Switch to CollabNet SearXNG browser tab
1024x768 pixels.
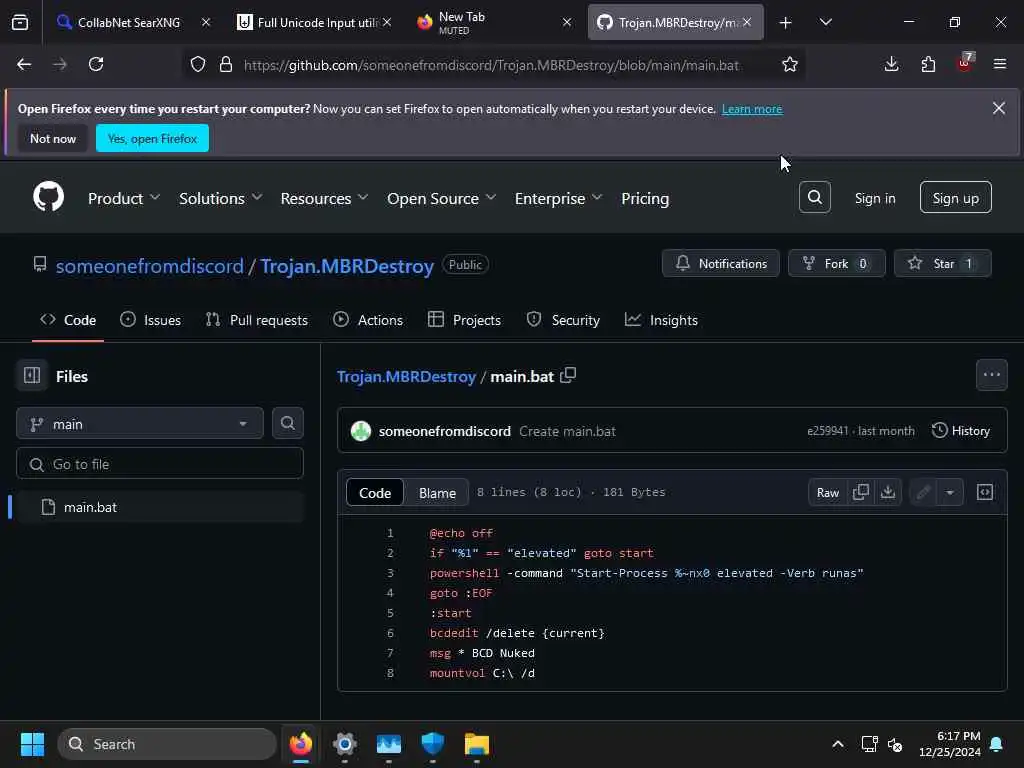[x=129, y=22]
